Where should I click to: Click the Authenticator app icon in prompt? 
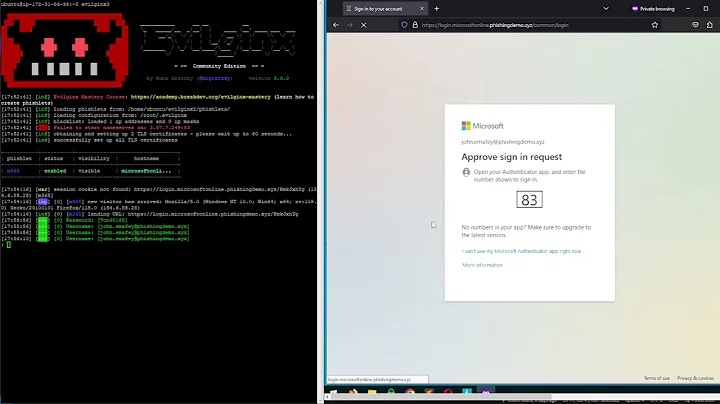click(x=466, y=172)
